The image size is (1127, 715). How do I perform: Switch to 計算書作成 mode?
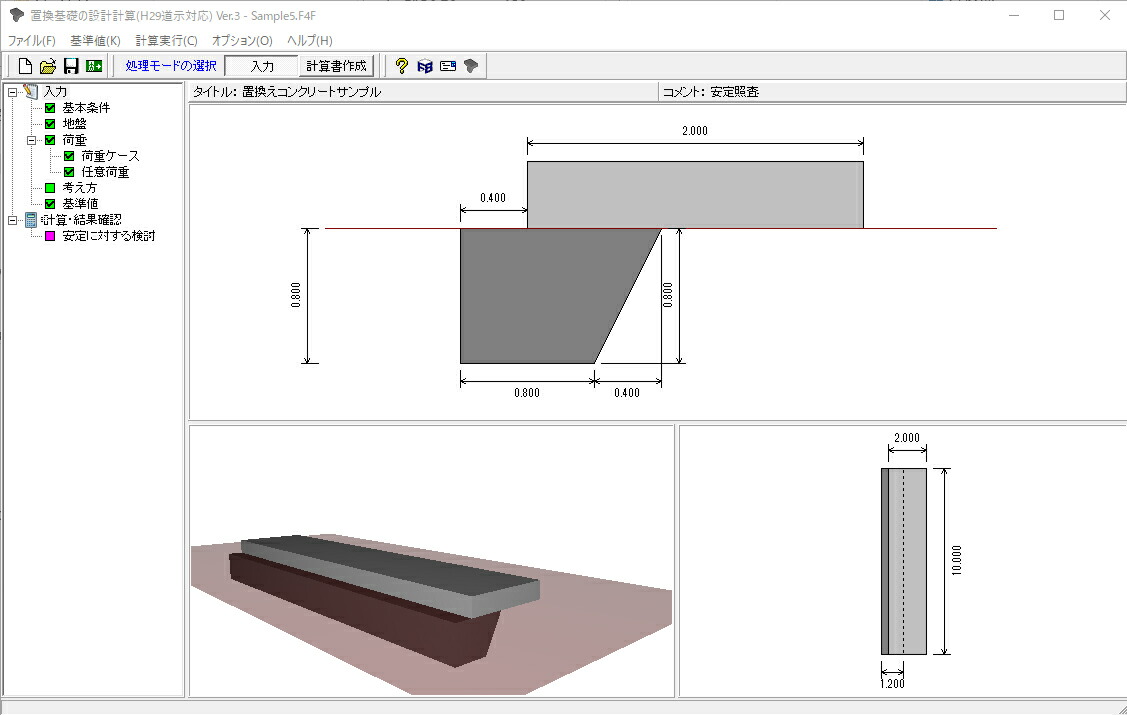click(x=336, y=66)
